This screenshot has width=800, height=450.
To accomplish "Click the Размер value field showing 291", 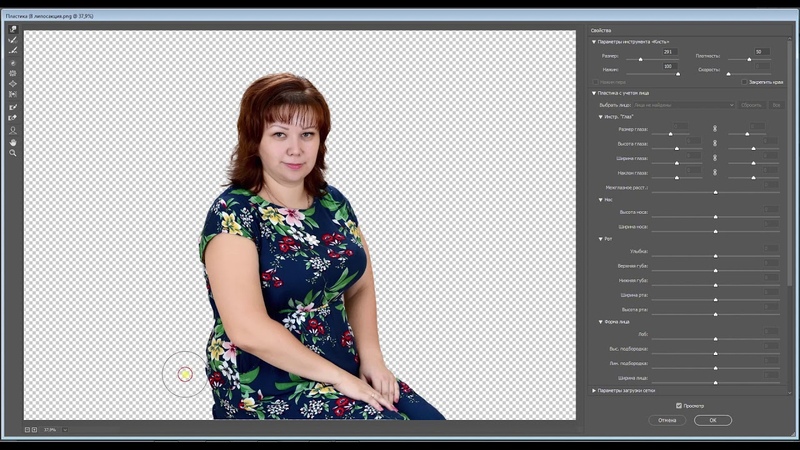I will (x=670, y=52).
